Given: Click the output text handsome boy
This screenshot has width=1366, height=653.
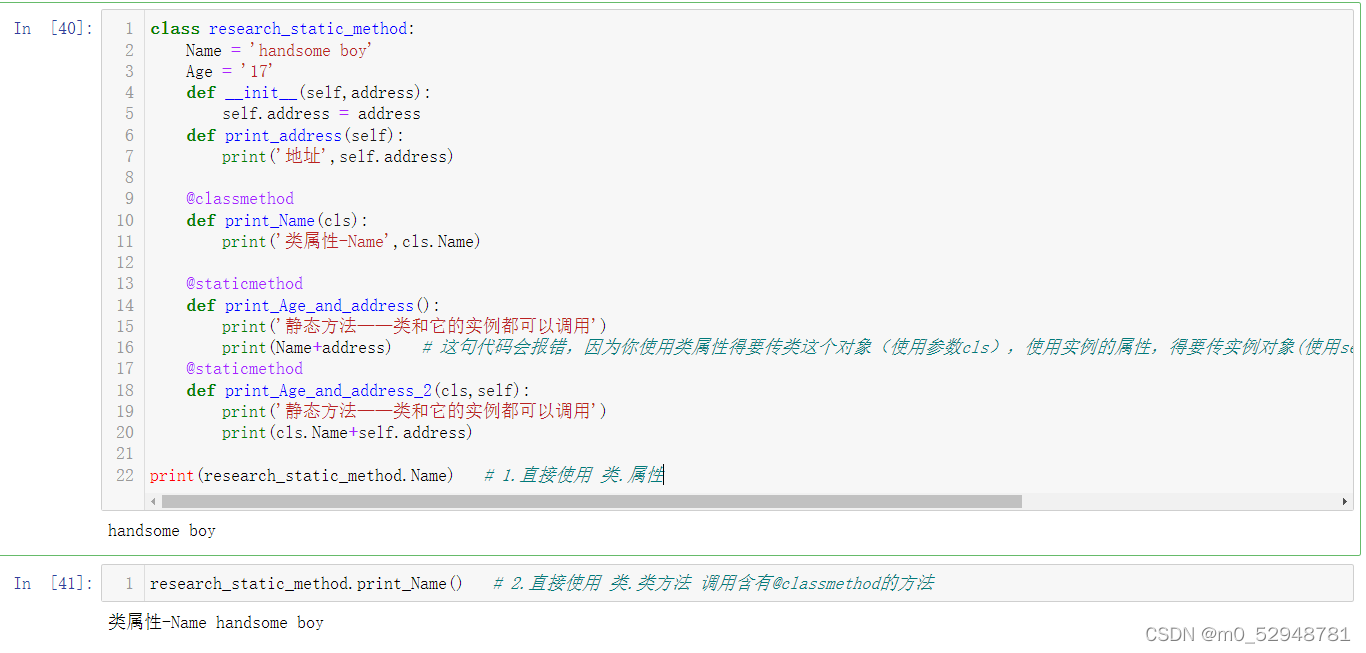Looking at the screenshot, I should point(161,531).
